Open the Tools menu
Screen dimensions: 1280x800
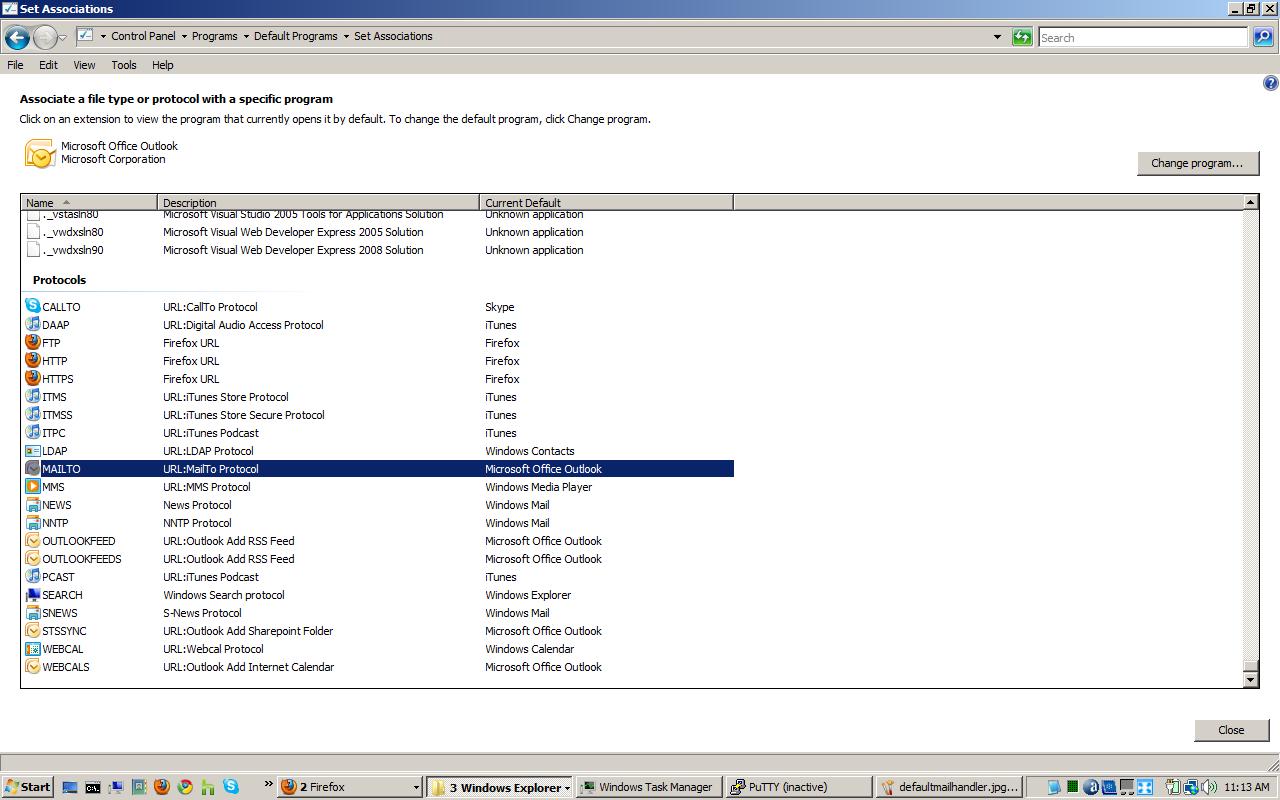tap(124, 65)
